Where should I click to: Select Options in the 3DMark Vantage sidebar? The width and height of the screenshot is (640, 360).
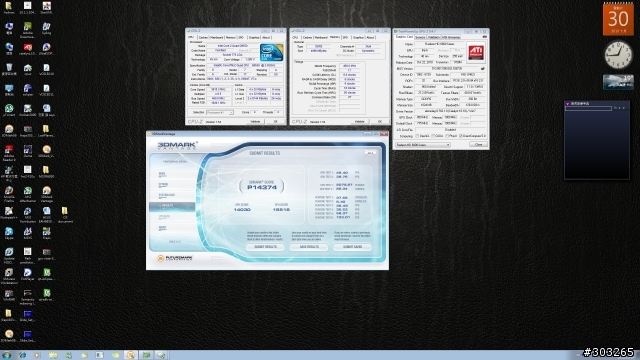tap(172, 184)
